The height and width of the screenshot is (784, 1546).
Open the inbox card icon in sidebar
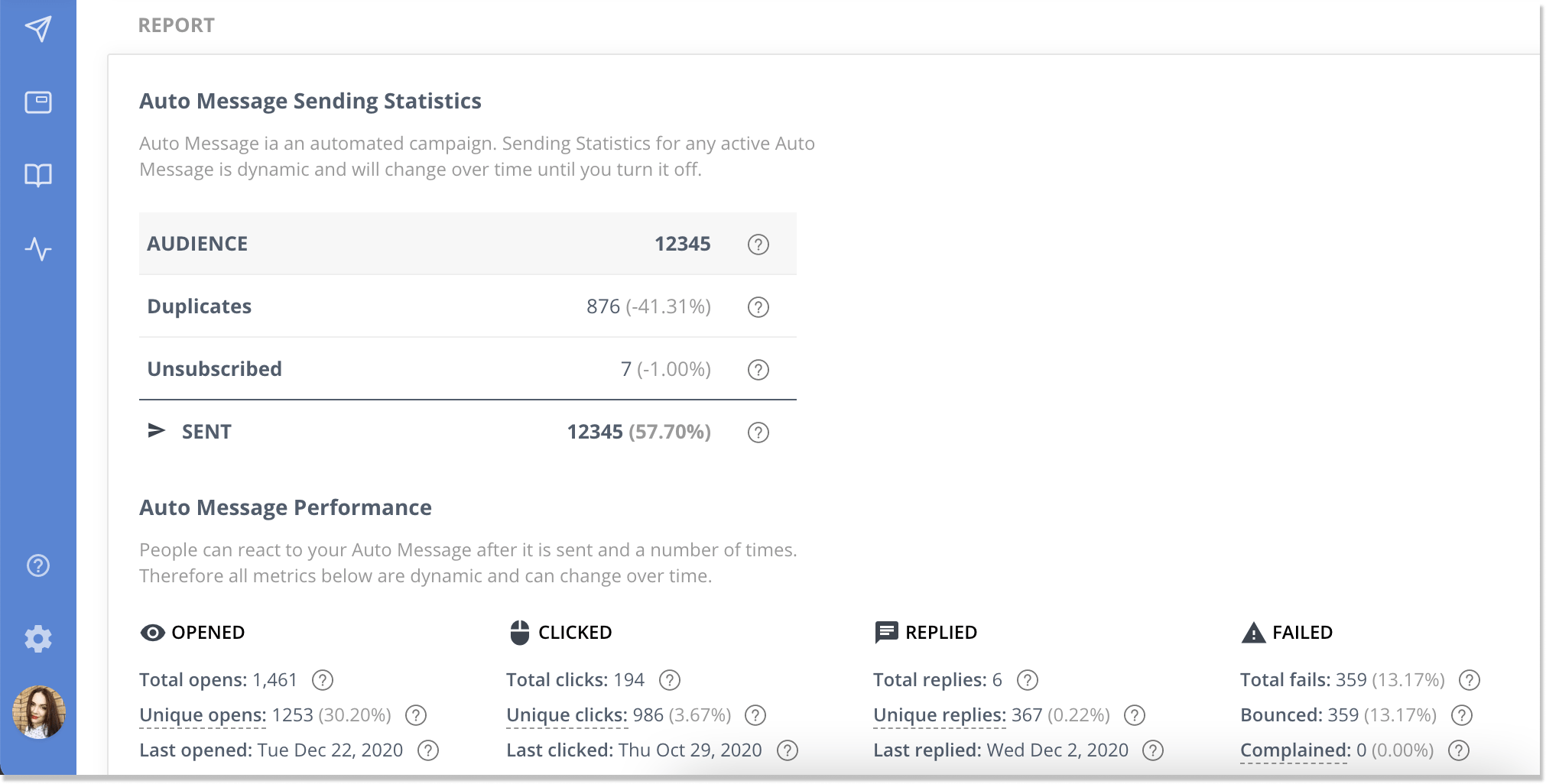click(38, 102)
